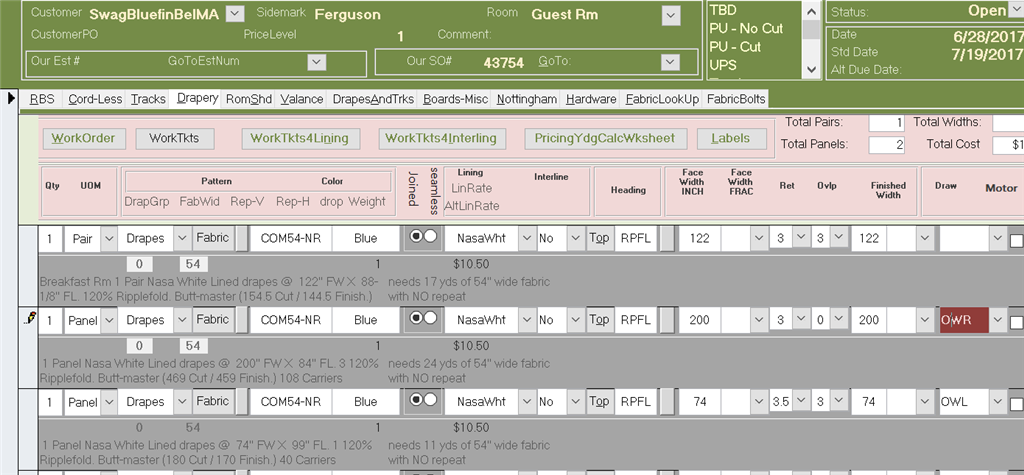Viewport: 1024px width, 475px height.
Task: Click the Fabric button in the Pair row
Action: coord(213,238)
